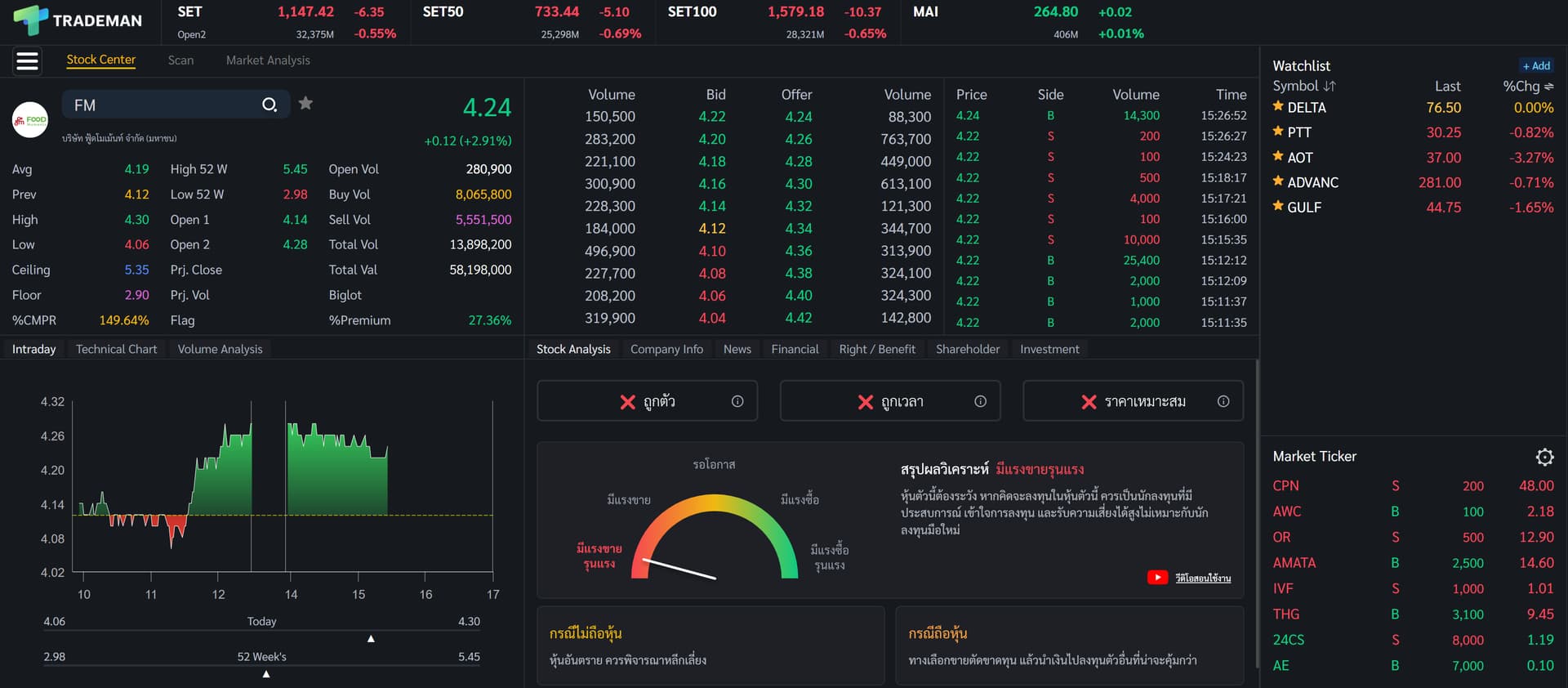Select the Intraday chart tab
Image resolution: width=1568 pixels, height=688 pixels.
coord(34,349)
